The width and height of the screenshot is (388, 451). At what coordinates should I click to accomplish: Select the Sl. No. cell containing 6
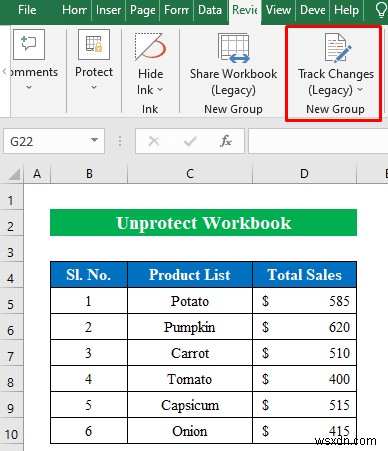pyautogui.click(x=89, y=431)
